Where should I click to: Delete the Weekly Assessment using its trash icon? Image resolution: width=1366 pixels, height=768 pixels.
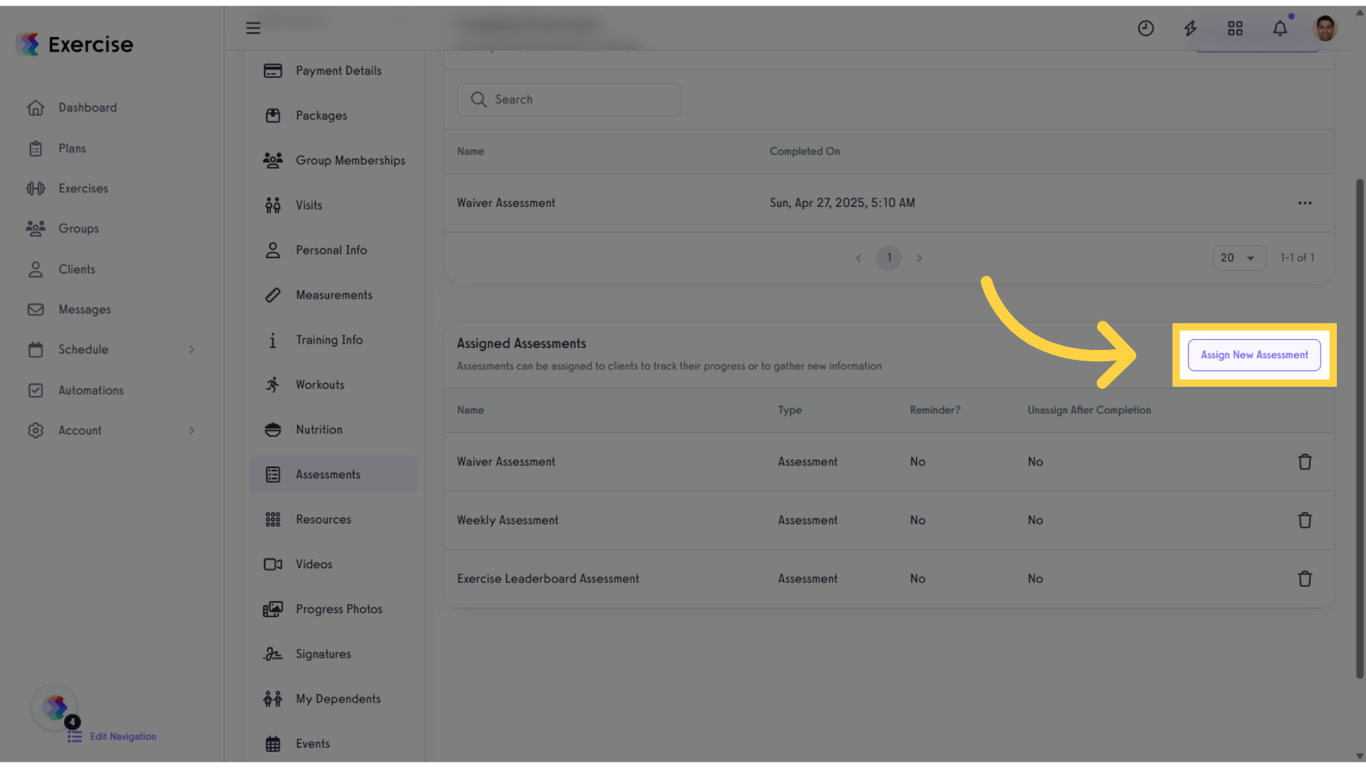(1305, 520)
